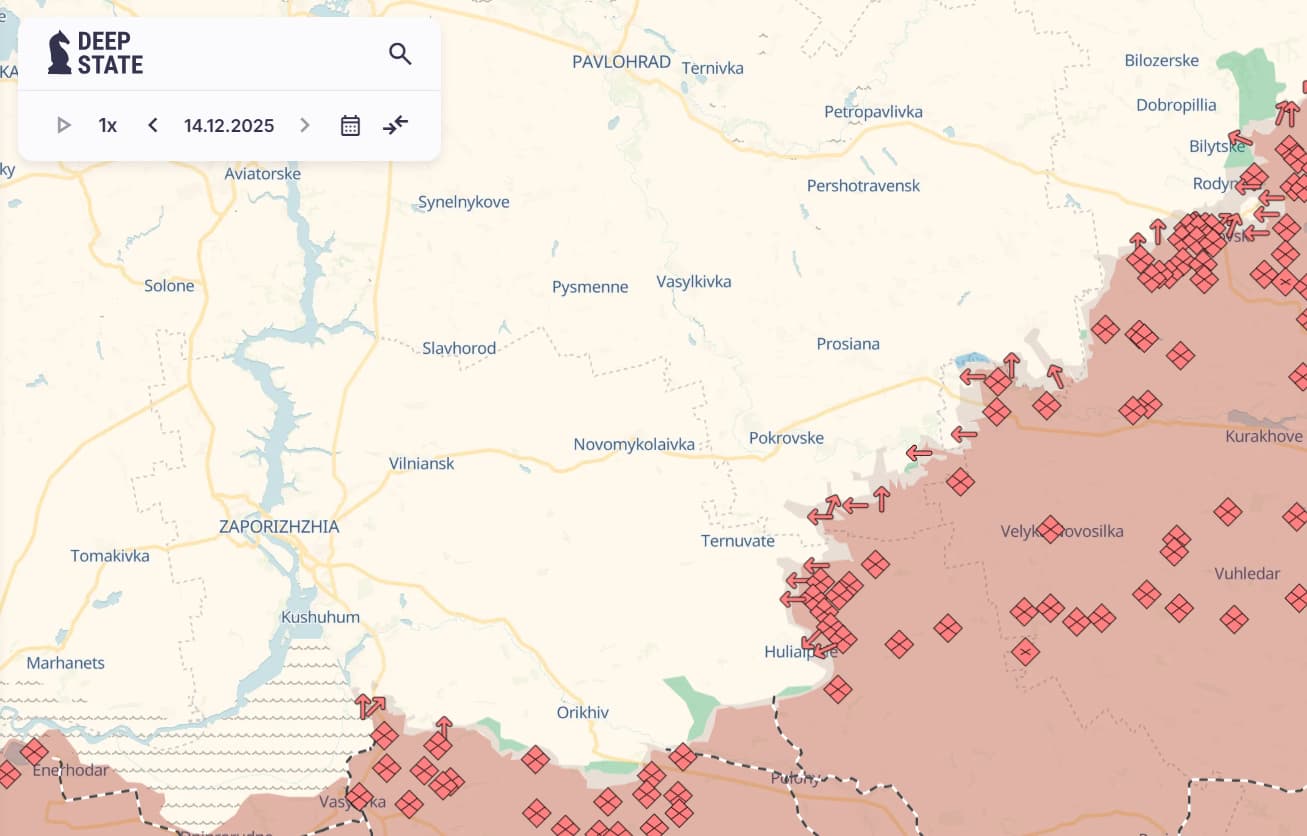Select the Orikhiv town label
The image size is (1307, 836).
tap(582, 713)
